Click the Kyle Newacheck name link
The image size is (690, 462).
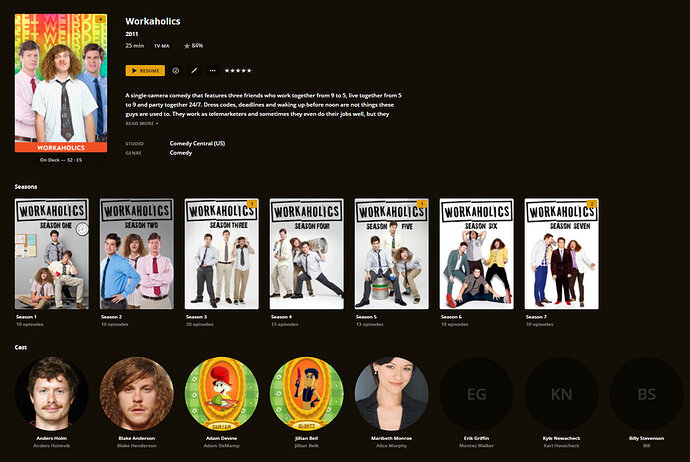tap(561, 438)
